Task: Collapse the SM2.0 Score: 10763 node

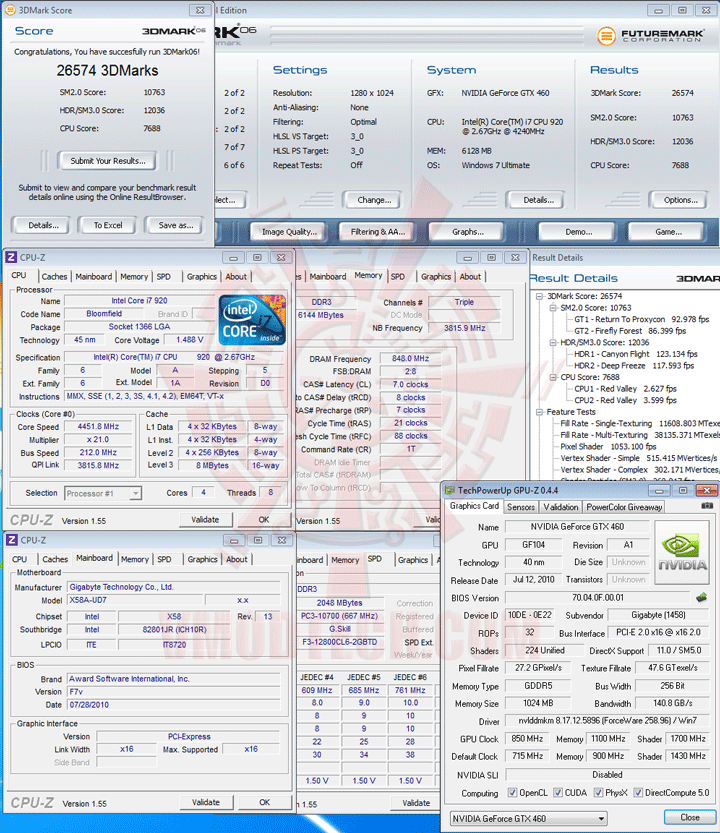Action: [x=553, y=308]
